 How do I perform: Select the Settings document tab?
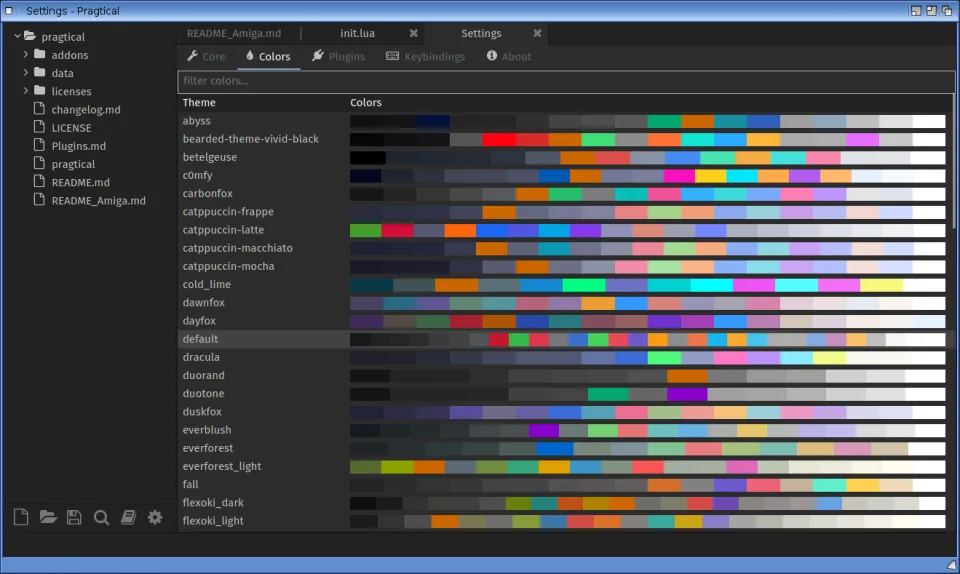pos(481,33)
